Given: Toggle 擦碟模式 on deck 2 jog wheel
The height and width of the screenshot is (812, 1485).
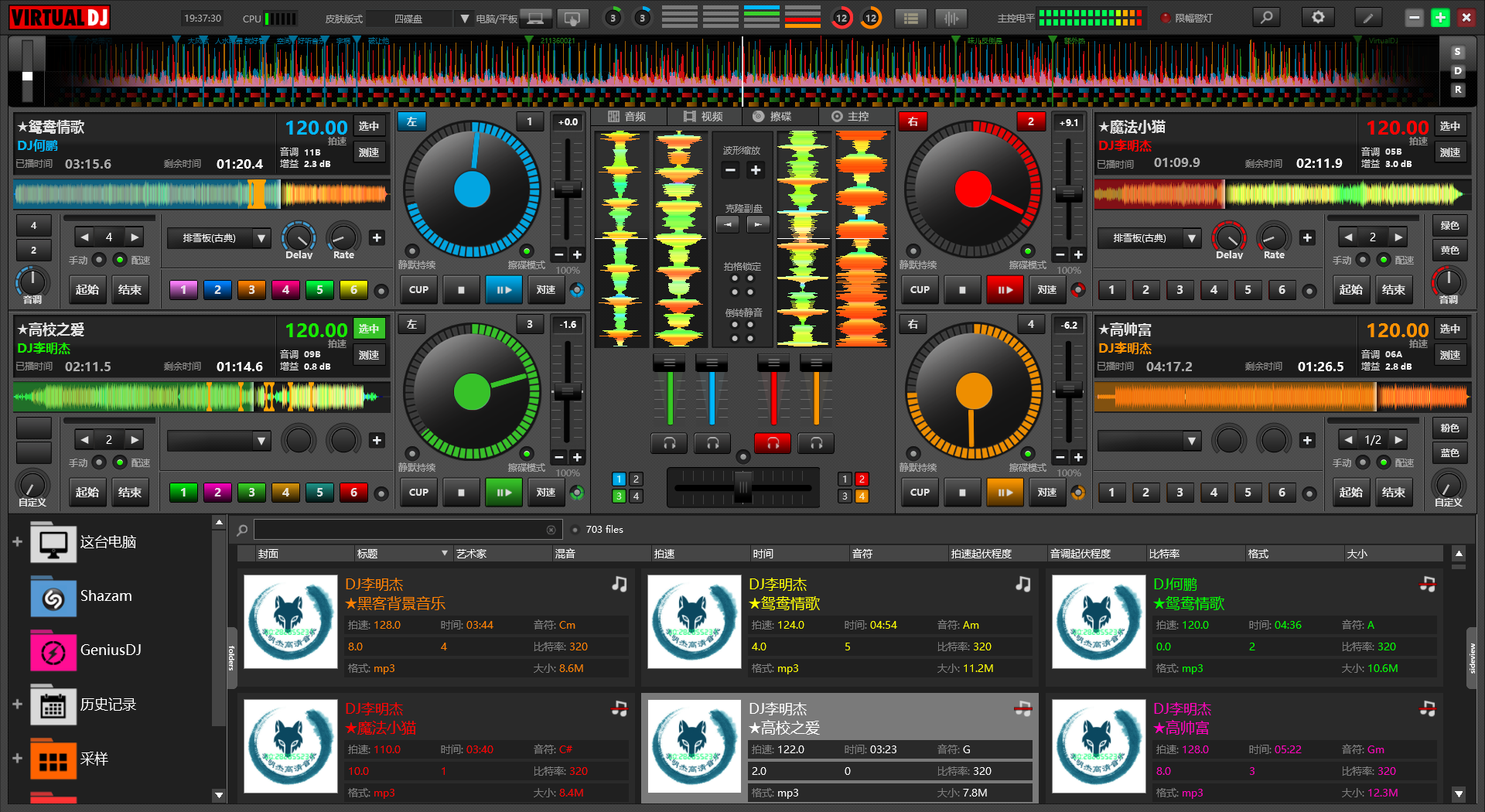Looking at the screenshot, I should [x=1028, y=251].
